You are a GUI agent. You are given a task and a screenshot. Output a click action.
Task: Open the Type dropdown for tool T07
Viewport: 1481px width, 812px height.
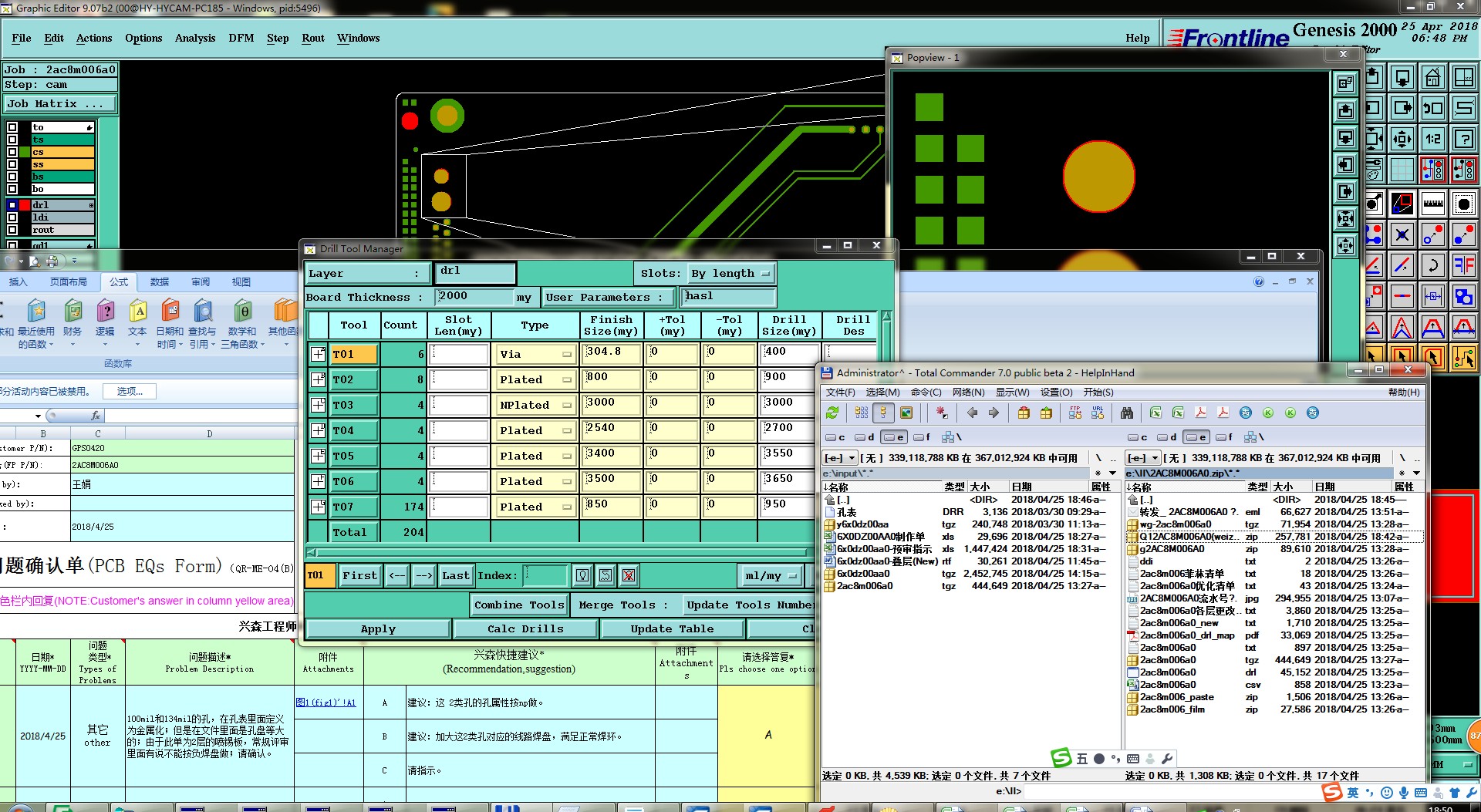[536, 507]
